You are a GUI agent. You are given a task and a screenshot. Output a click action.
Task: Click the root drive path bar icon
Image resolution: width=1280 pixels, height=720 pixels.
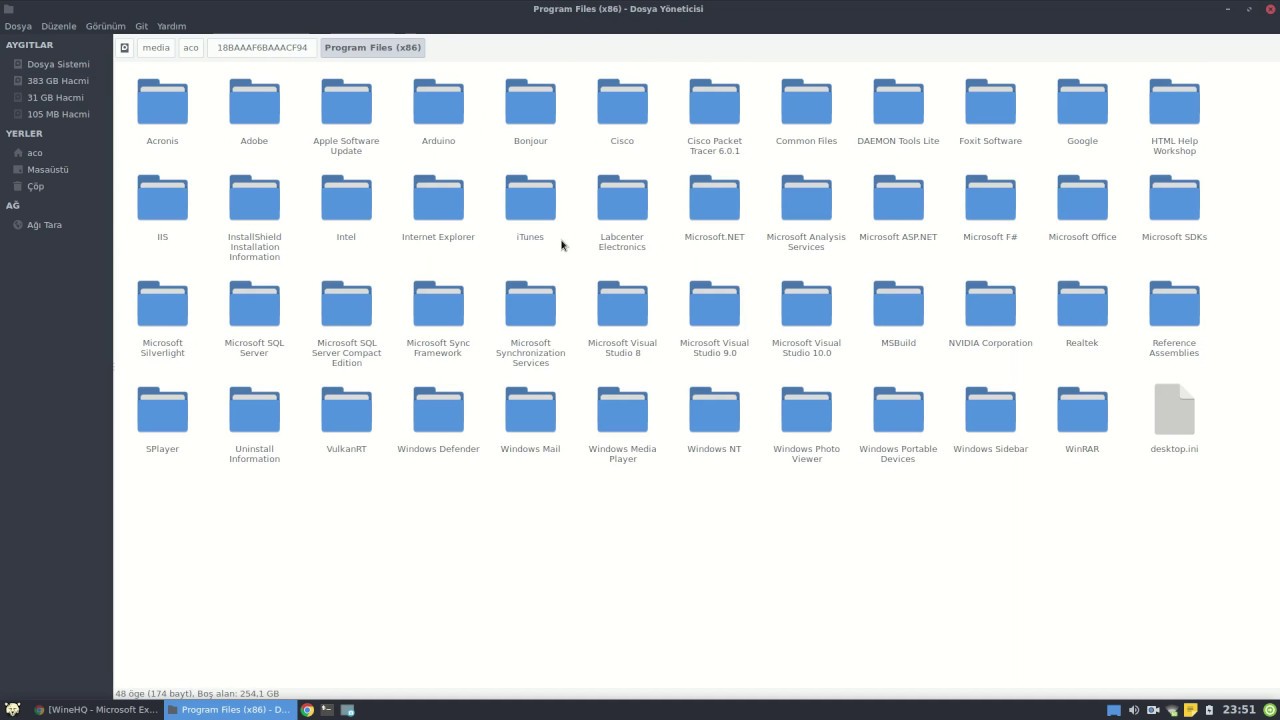pyautogui.click(x=125, y=47)
